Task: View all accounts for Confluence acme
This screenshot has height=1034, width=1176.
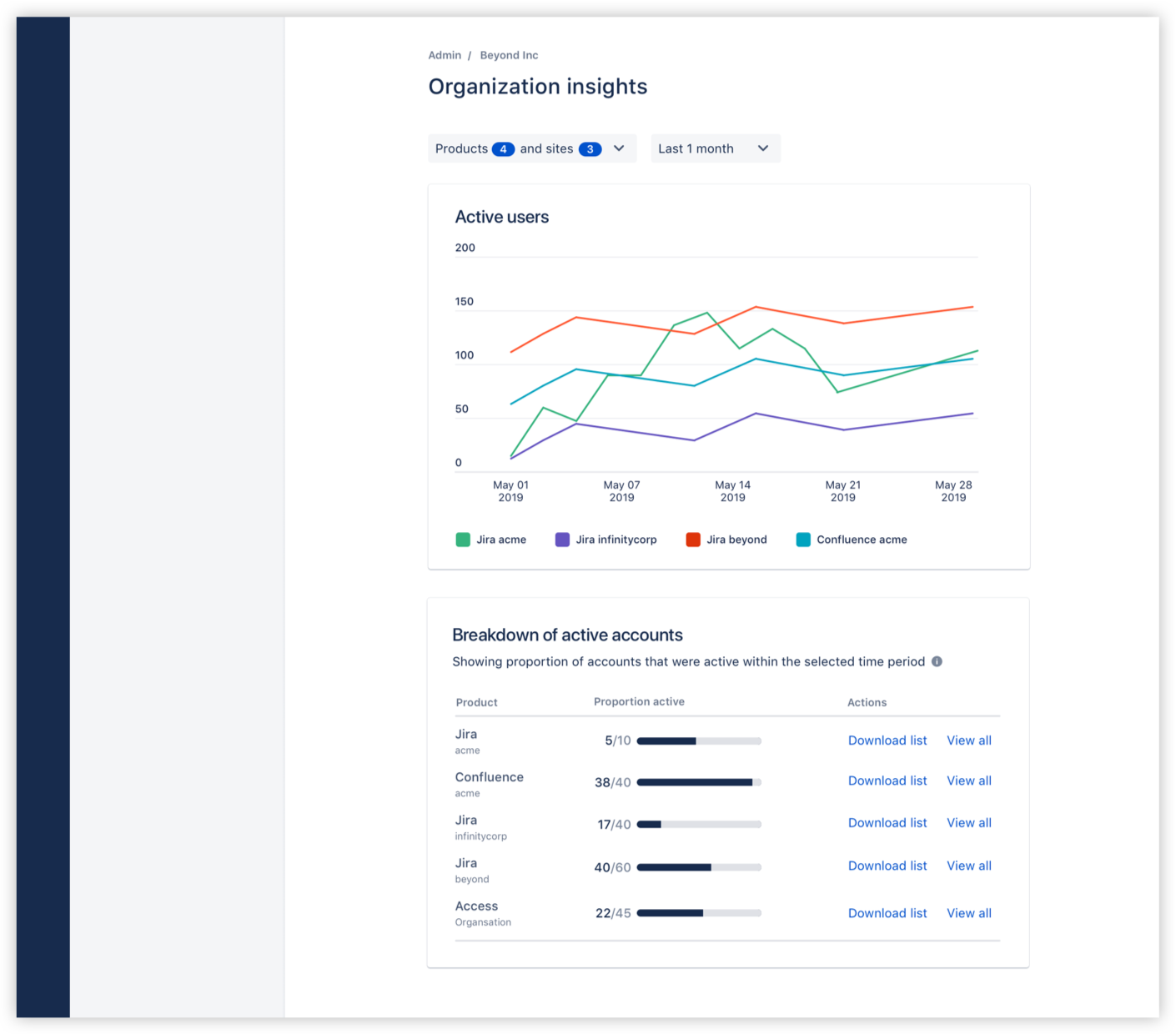Action: [969, 781]
